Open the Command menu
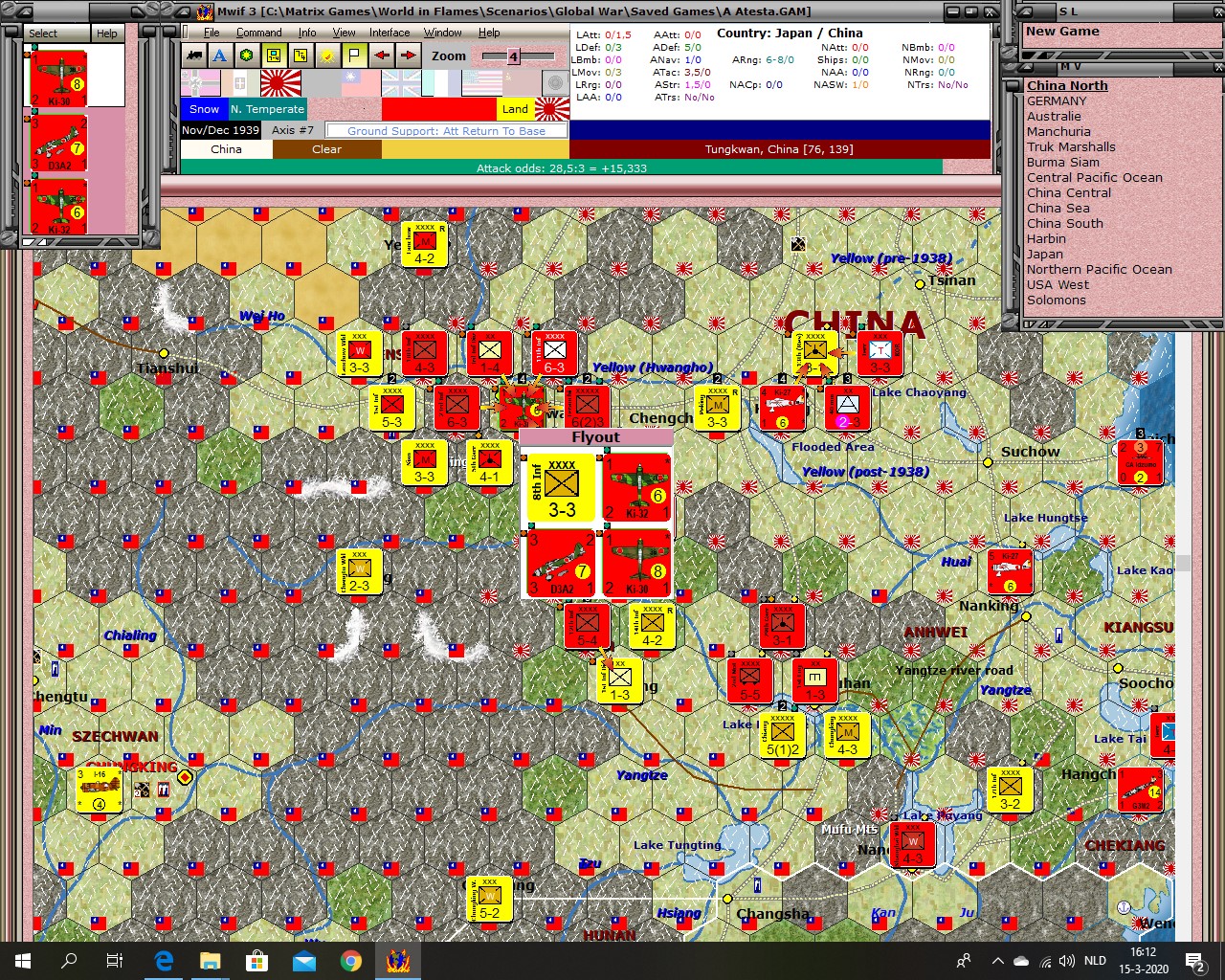Viewport: 1225px width, 980px height. [258, 33]
